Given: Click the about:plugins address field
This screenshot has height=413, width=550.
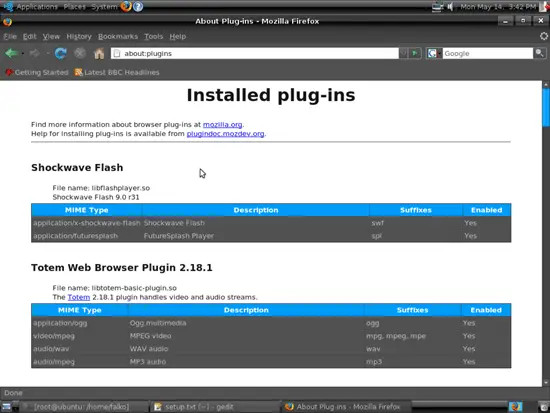Looking at the screenshot, I should (255, 53).
